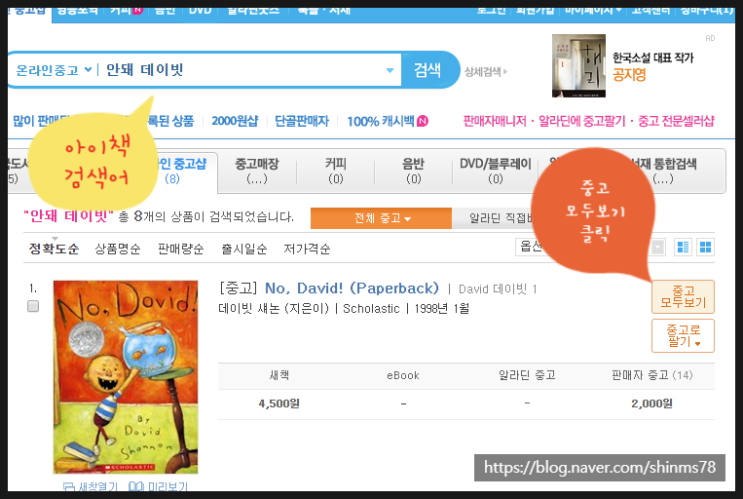Switch to the DVD/블루레이 (0) tab
Screen dimensions: 743x499
(495, 171)
